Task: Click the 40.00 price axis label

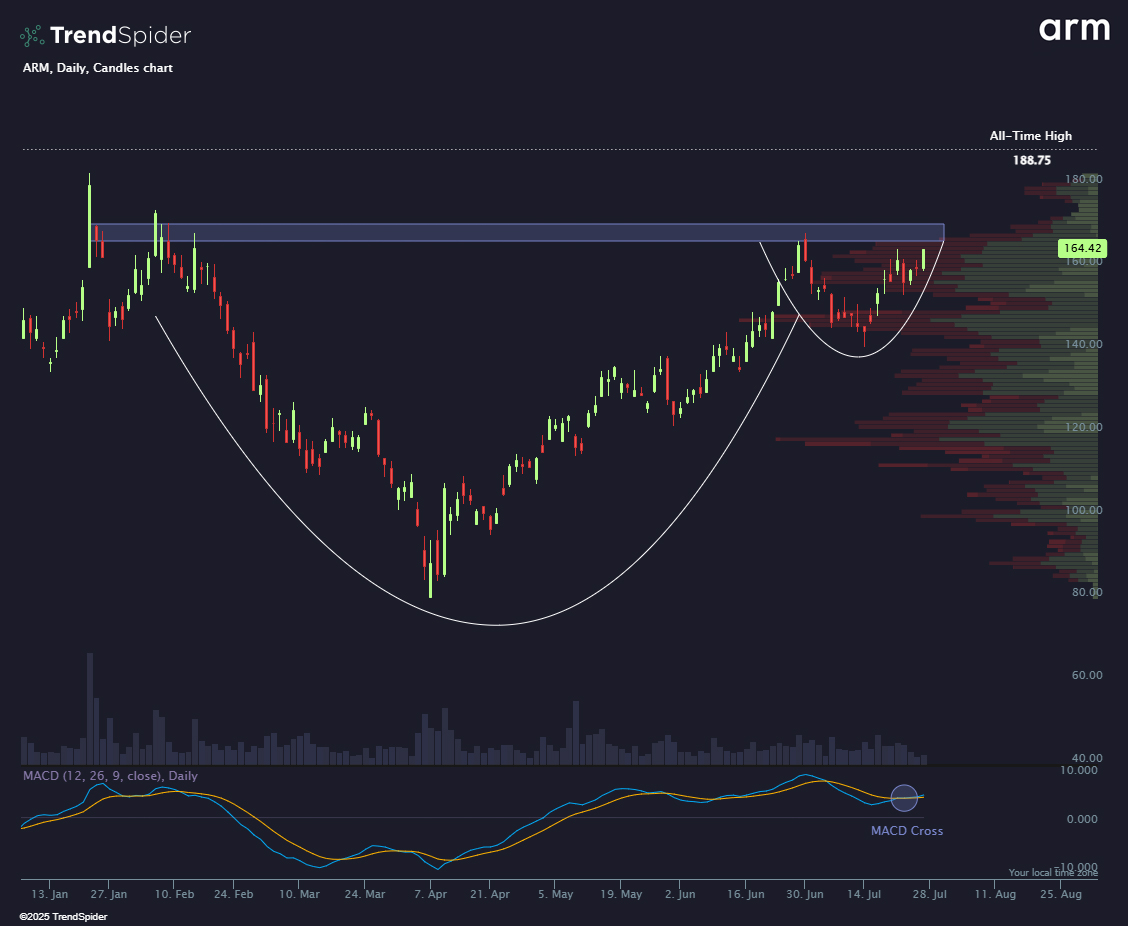Action: [1086, 758]
